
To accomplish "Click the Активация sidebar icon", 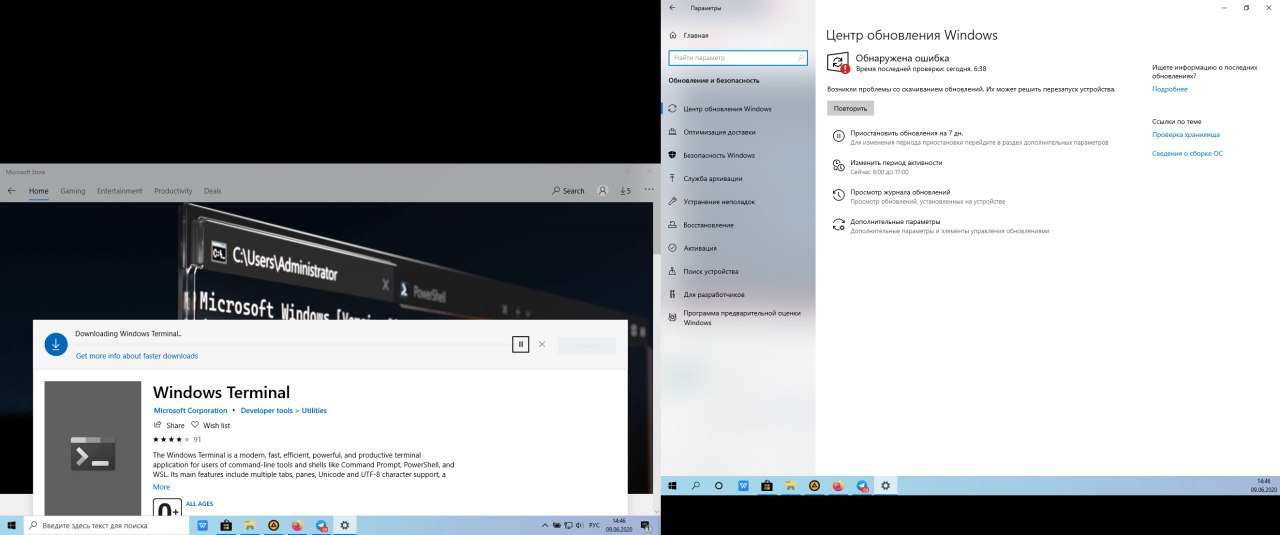I will pyautogui.click(x=673, y=248).
